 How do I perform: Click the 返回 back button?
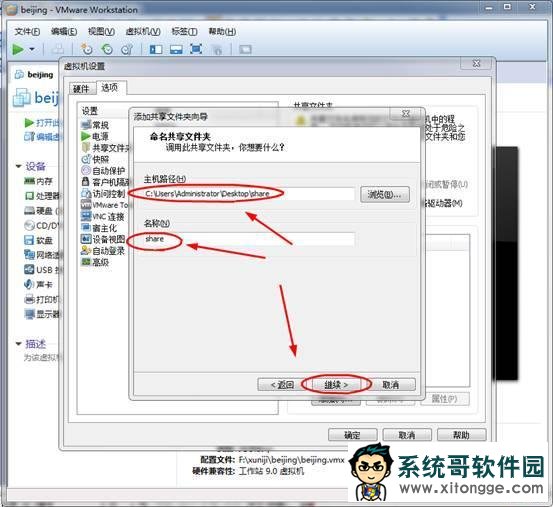[x=282, y=385]
